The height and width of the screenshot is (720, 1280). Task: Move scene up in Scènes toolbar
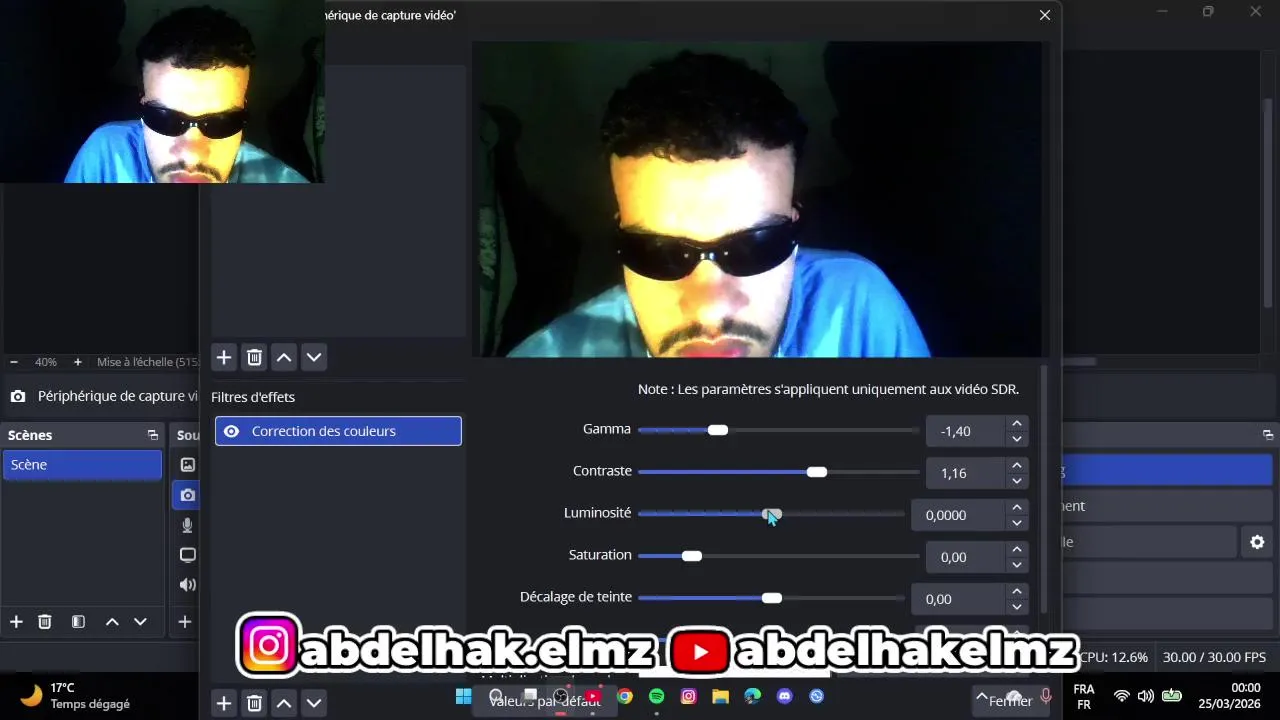pyautogui.click(x=112, y=622)
